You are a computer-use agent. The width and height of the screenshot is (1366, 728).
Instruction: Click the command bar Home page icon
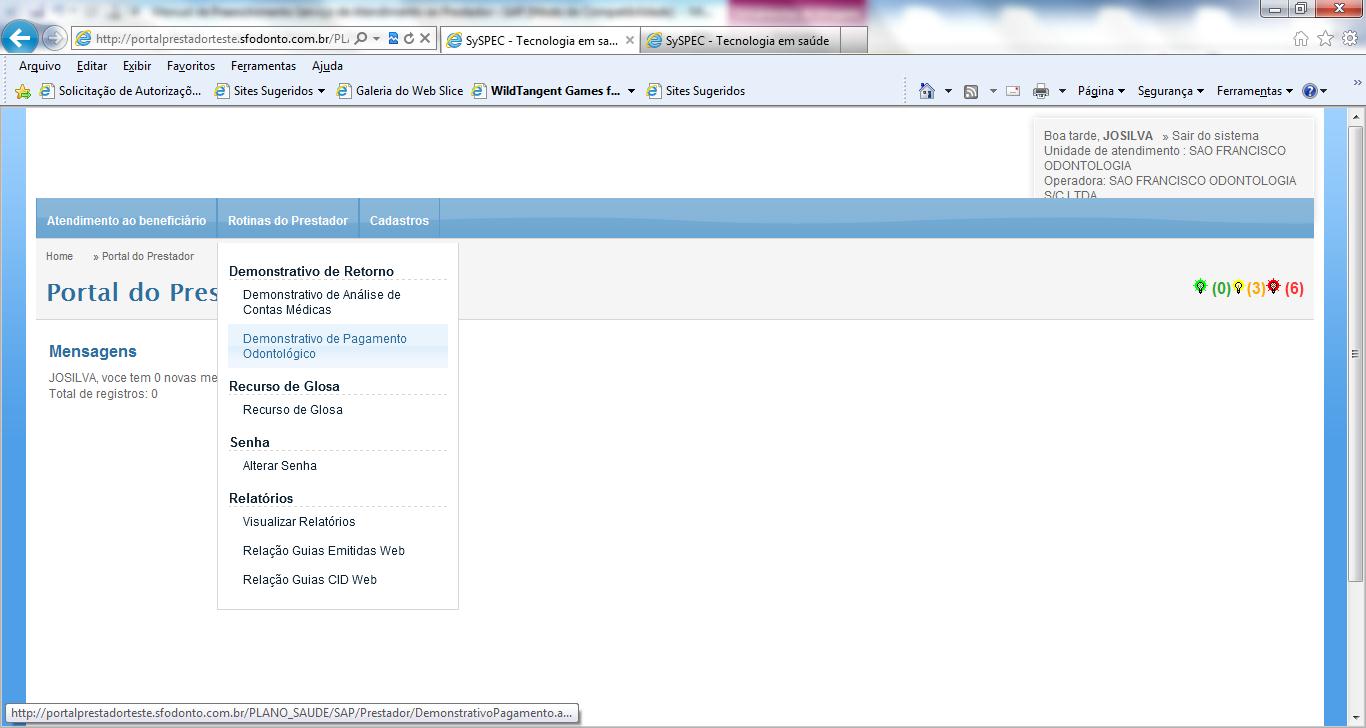[x=927, y=91]
